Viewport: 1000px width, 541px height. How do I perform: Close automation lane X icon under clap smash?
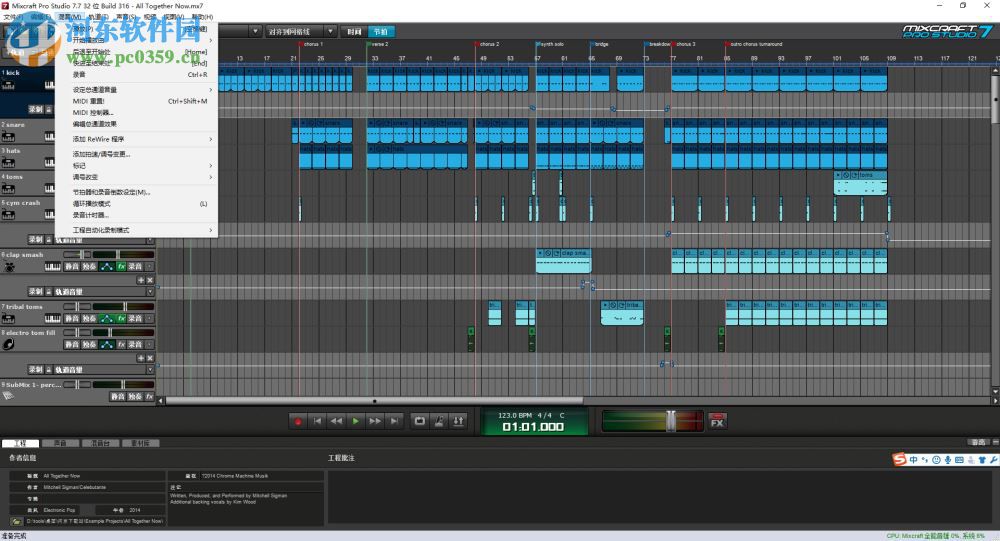point(150,280)
